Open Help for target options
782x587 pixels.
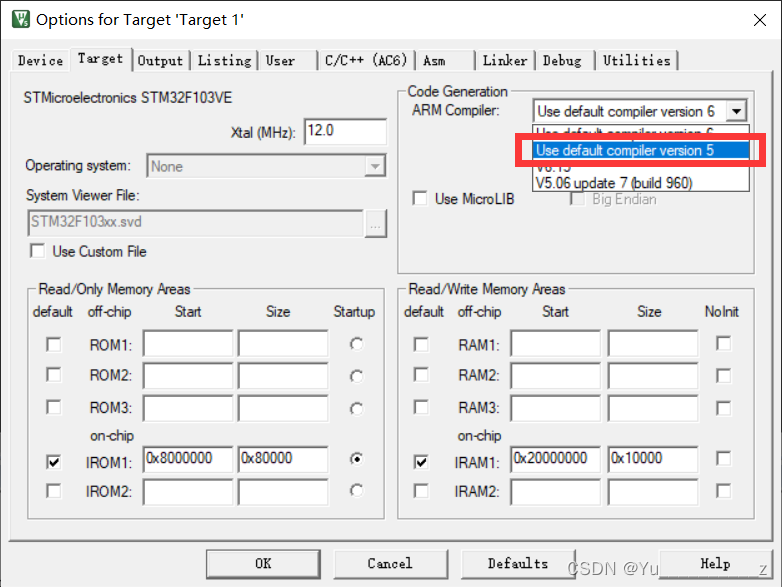715,564
